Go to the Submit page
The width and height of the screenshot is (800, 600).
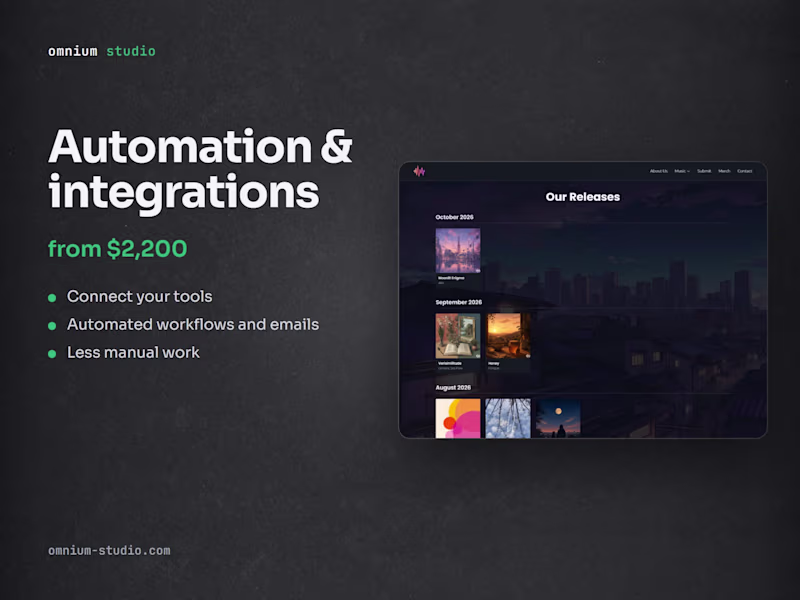[704, 171]
